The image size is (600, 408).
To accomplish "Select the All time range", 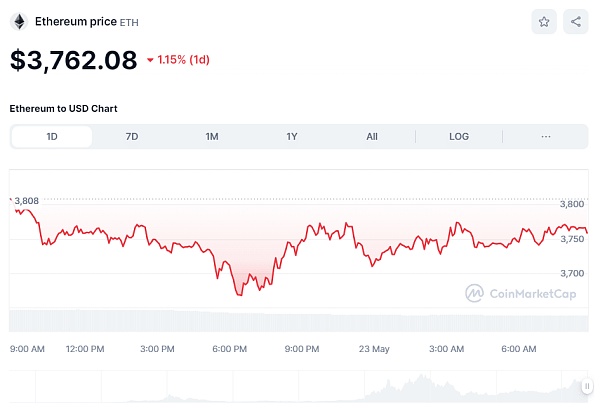I will pyautogui.click(x=372, y=136).
